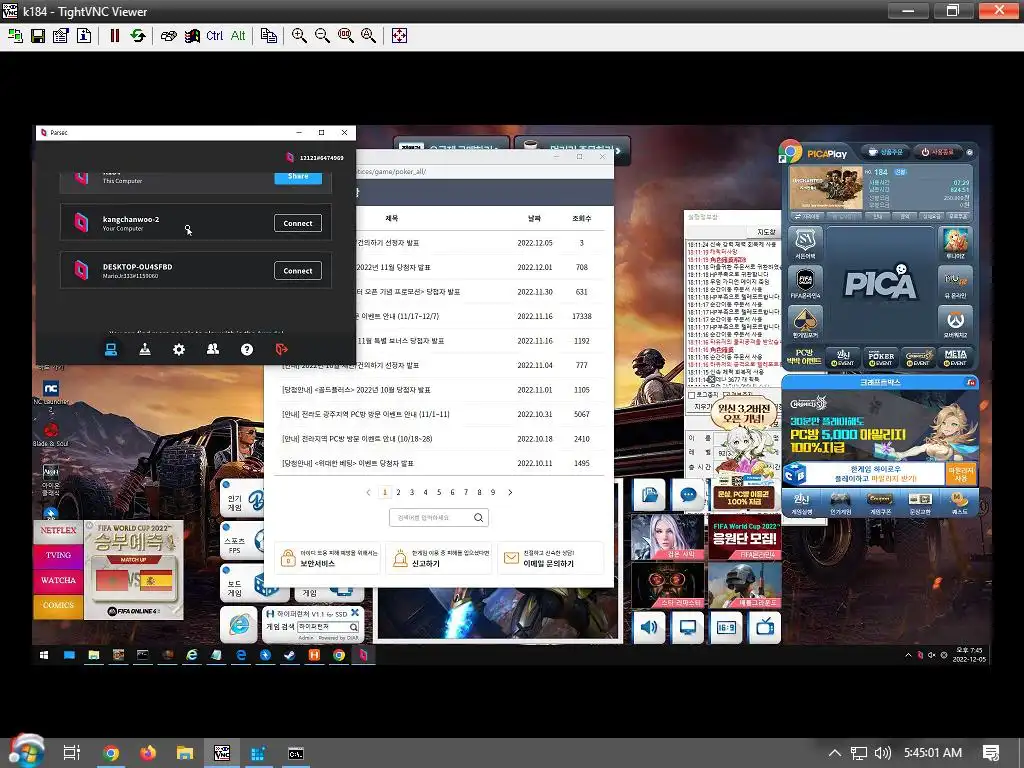Viewport: 1024px width, 768px height.
Task: Open PICAPlay settings gear
Action: (970, 152)
